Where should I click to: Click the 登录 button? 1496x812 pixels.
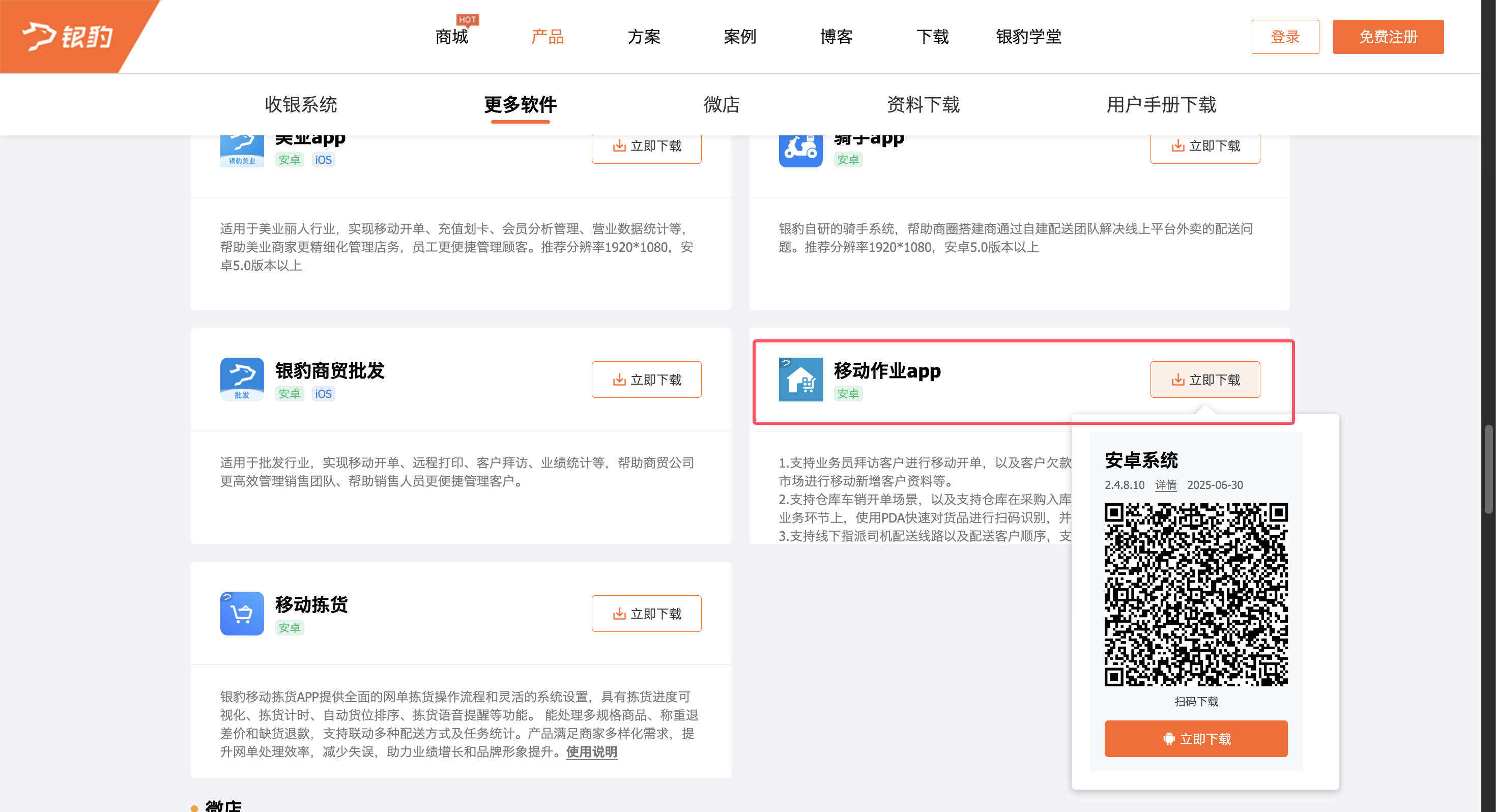[1285, 37]
